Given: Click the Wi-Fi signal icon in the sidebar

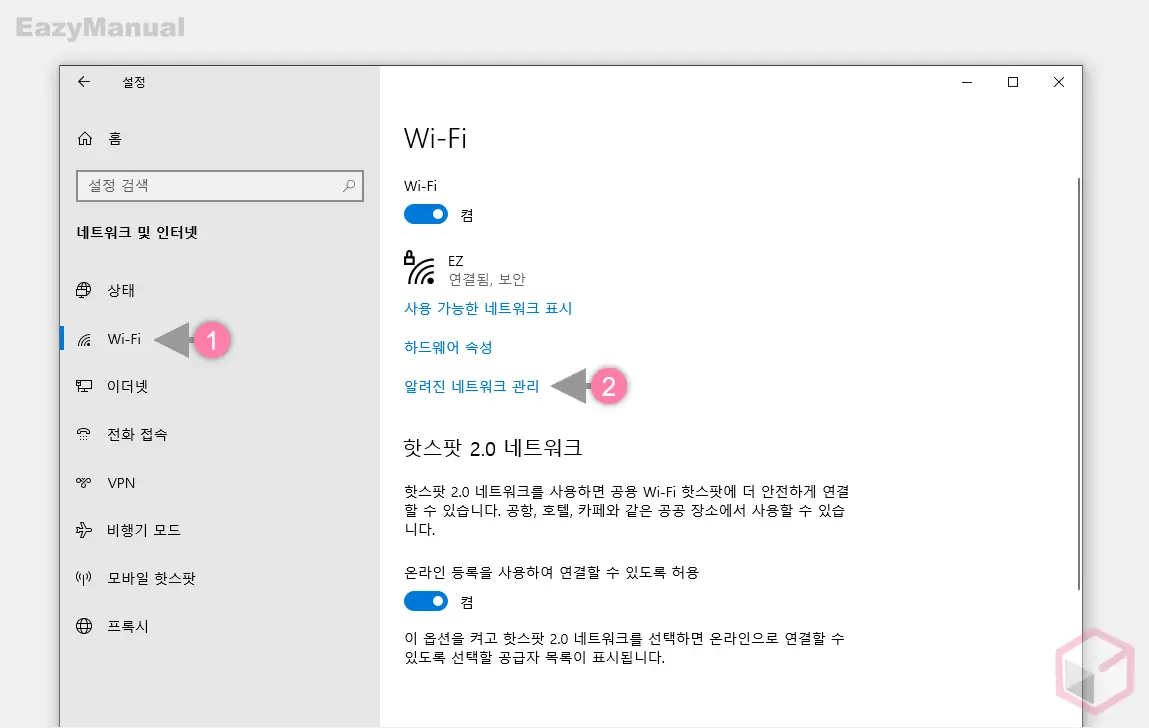Looking at the screenshot, I should [85, 339].
